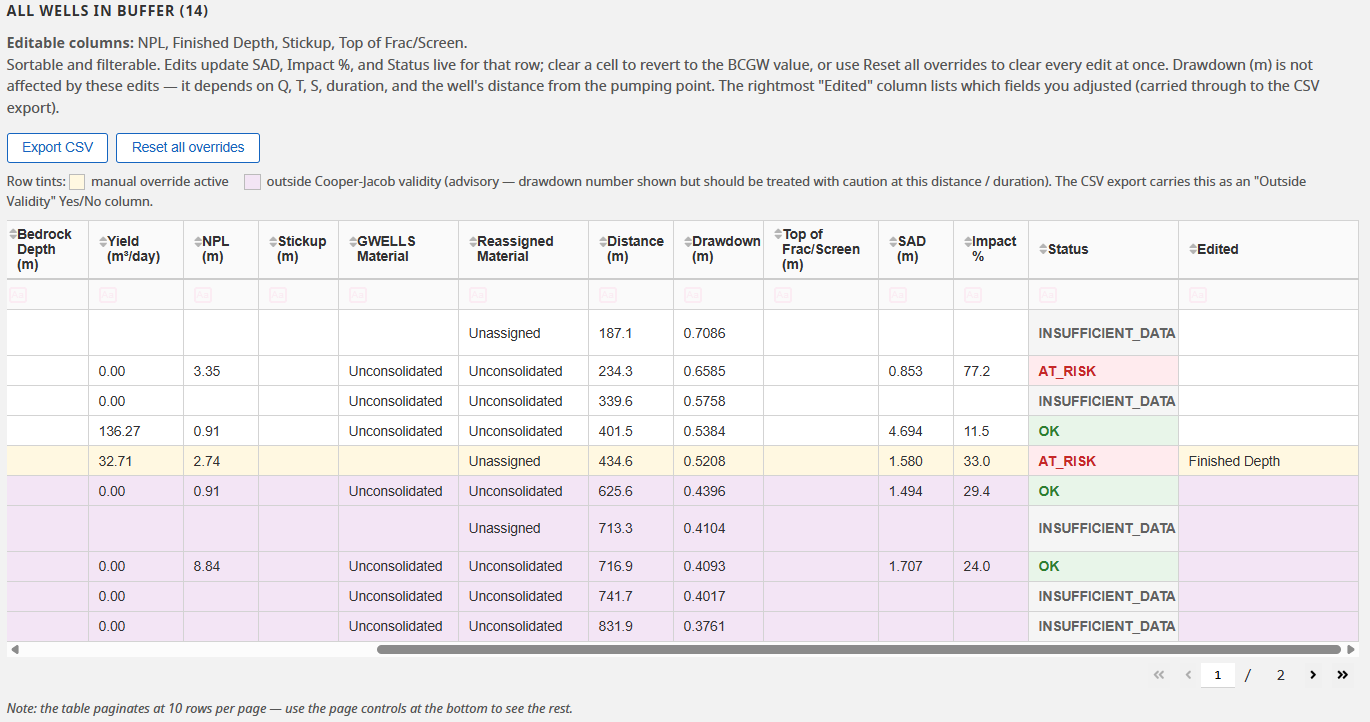This screenshot has height=722, width=1370.
Task: Jump to the last page of results
Action: [1342, 675]
